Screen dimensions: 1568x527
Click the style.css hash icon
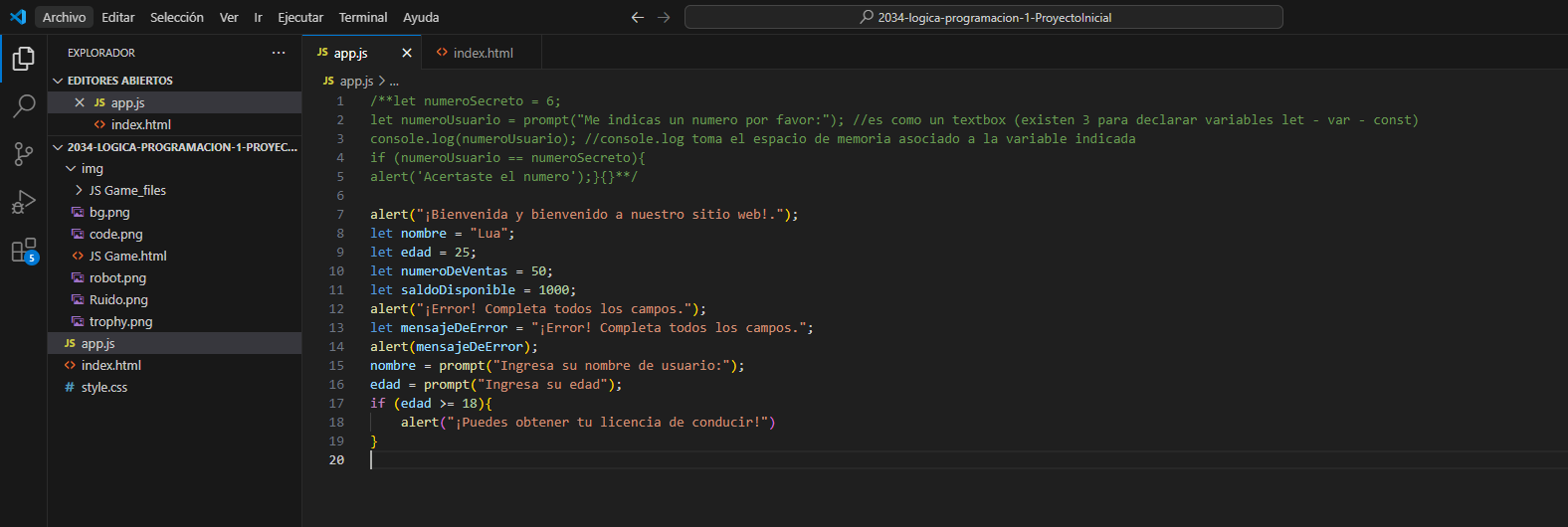tap(70, 387)
